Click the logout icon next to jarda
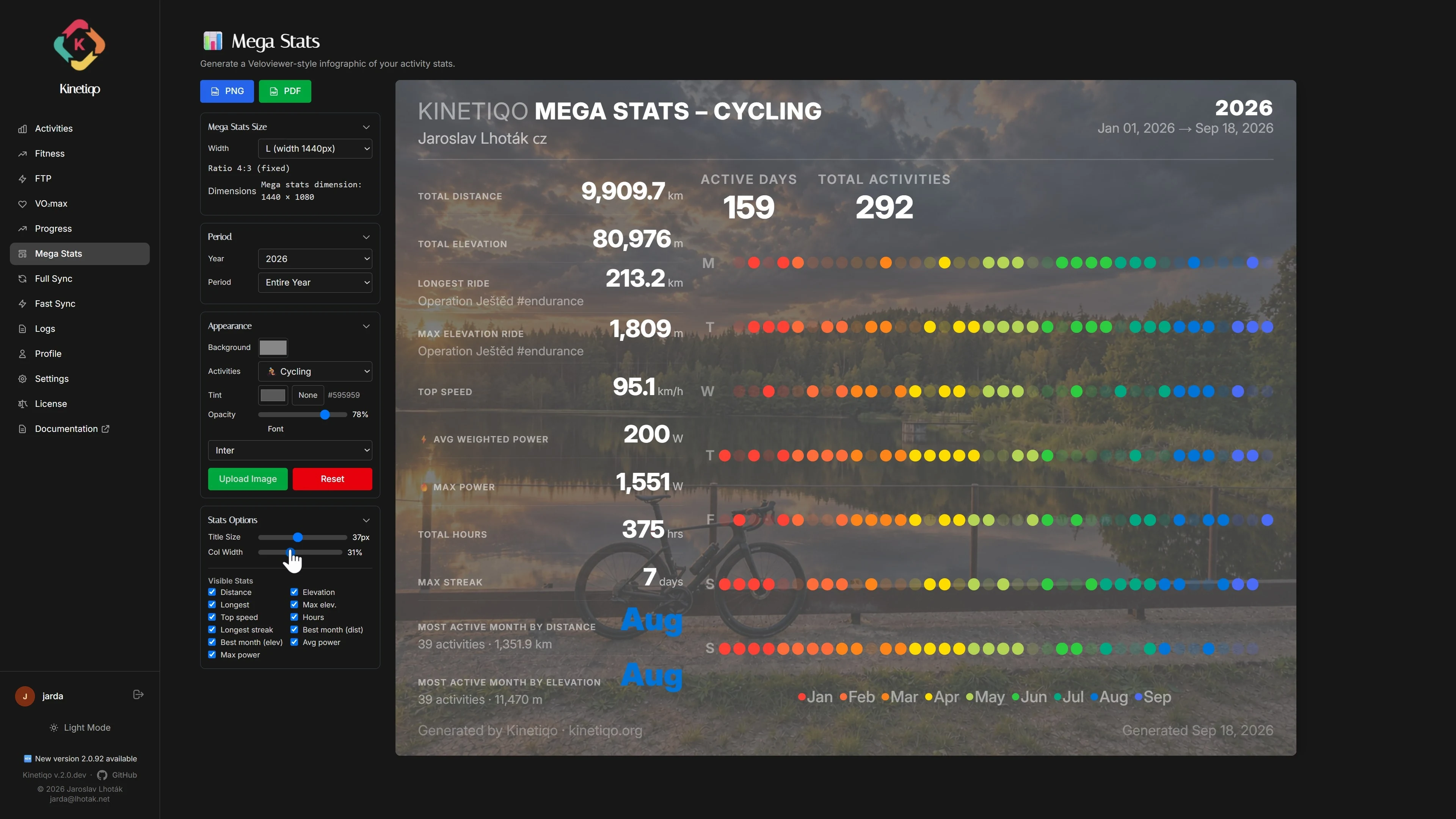 tap(138, 695)
